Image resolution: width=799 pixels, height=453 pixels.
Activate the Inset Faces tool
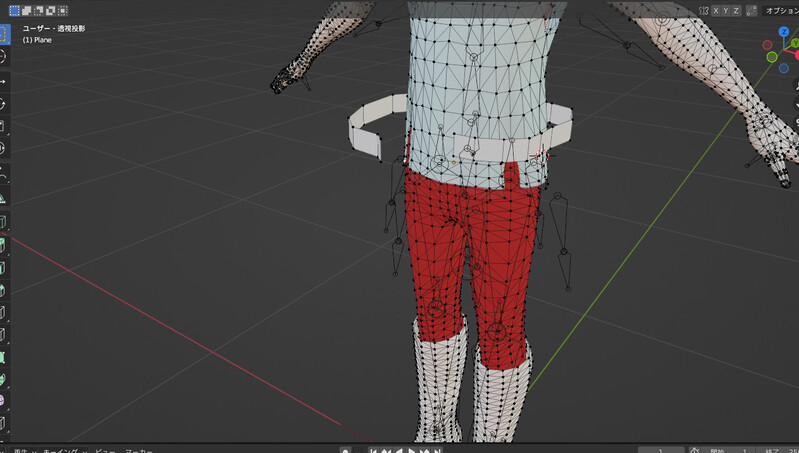(3, 269)
